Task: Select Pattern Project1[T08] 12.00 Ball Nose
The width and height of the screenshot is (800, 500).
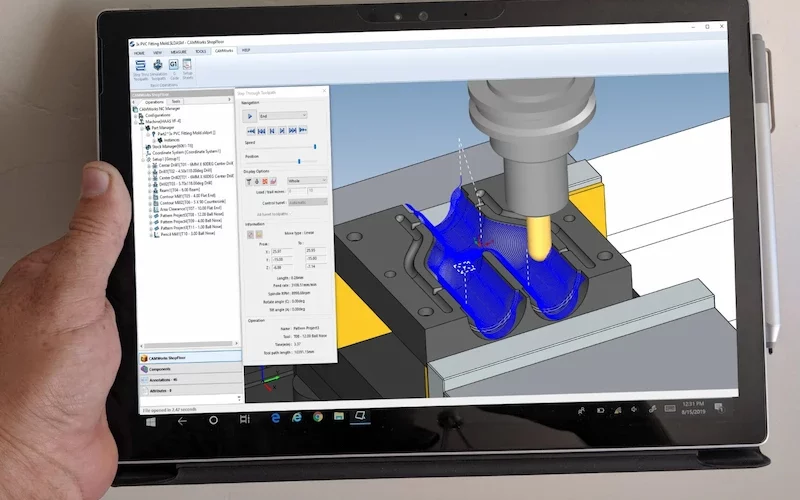Action: click(x=191, y=215)
